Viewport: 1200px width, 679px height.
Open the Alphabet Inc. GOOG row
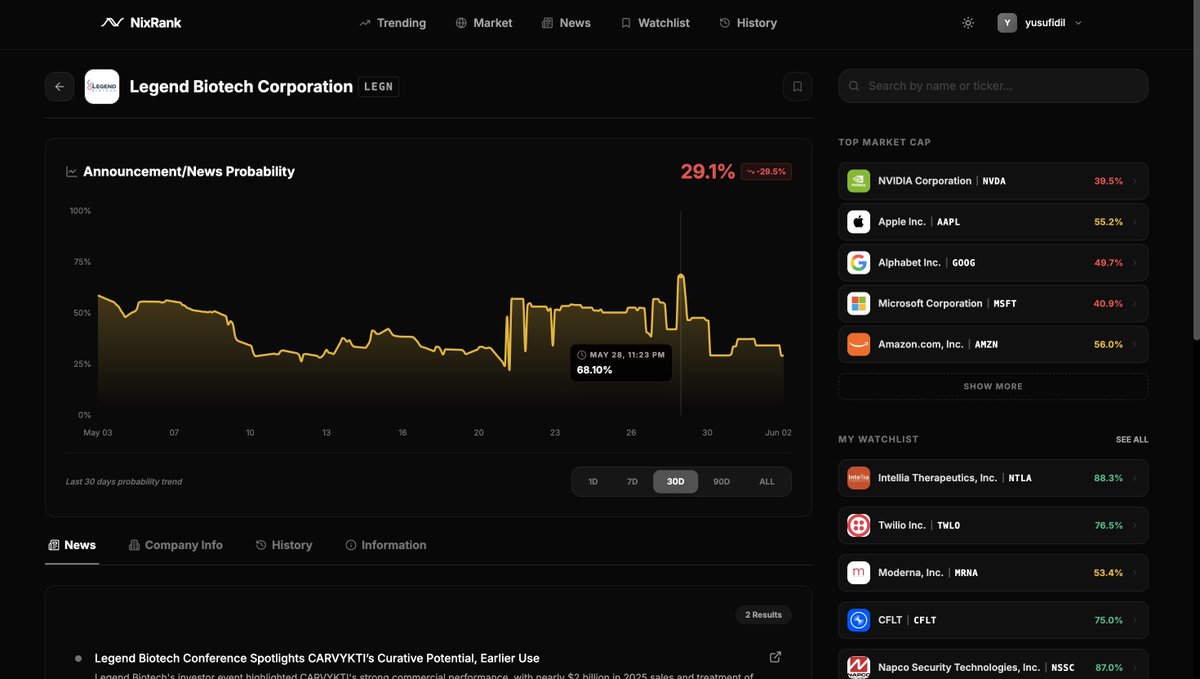pos(993,263)
